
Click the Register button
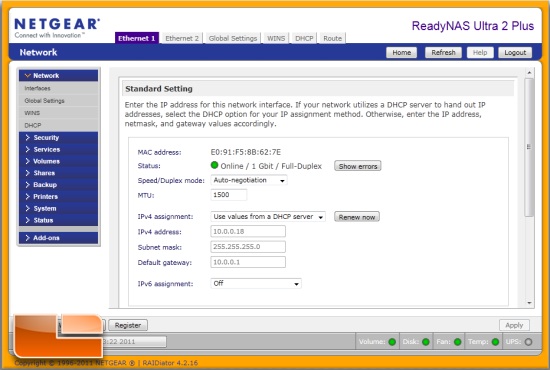(x=128, y=325)
